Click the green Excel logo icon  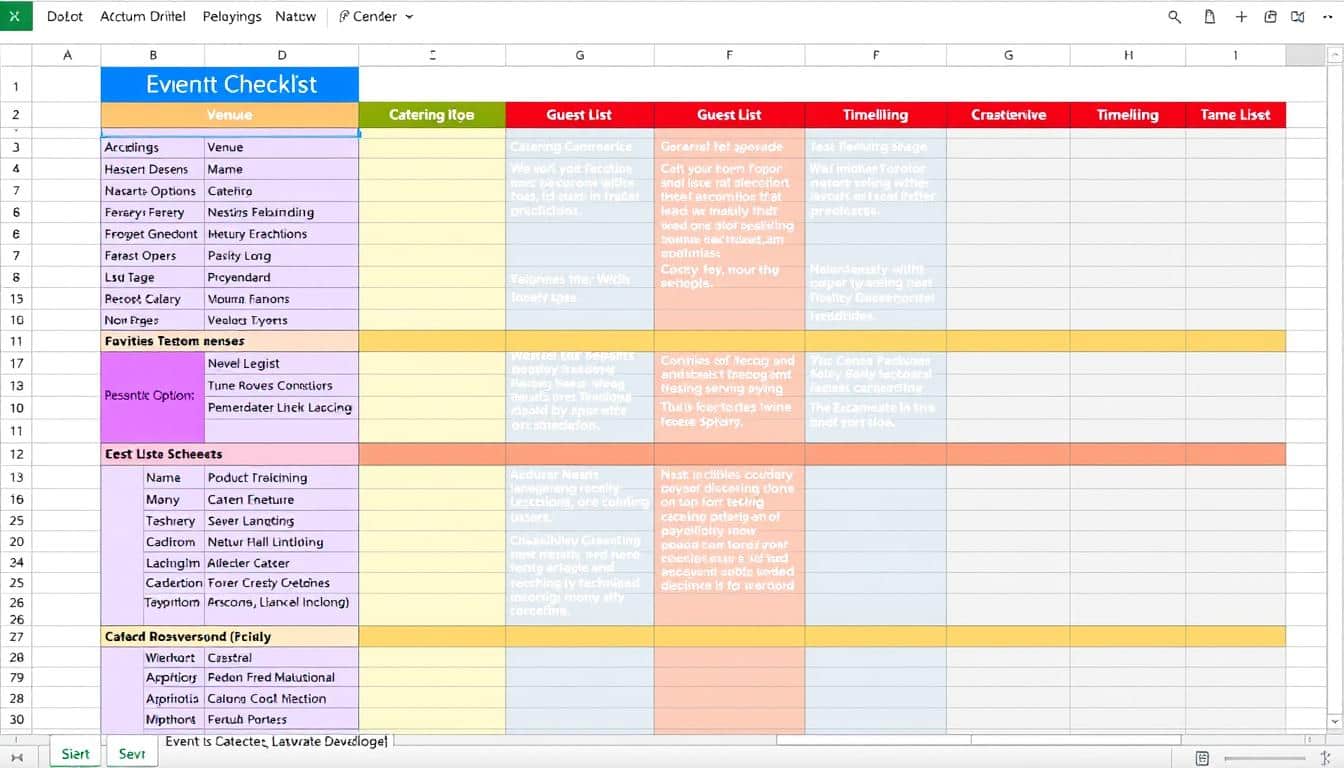16,16
